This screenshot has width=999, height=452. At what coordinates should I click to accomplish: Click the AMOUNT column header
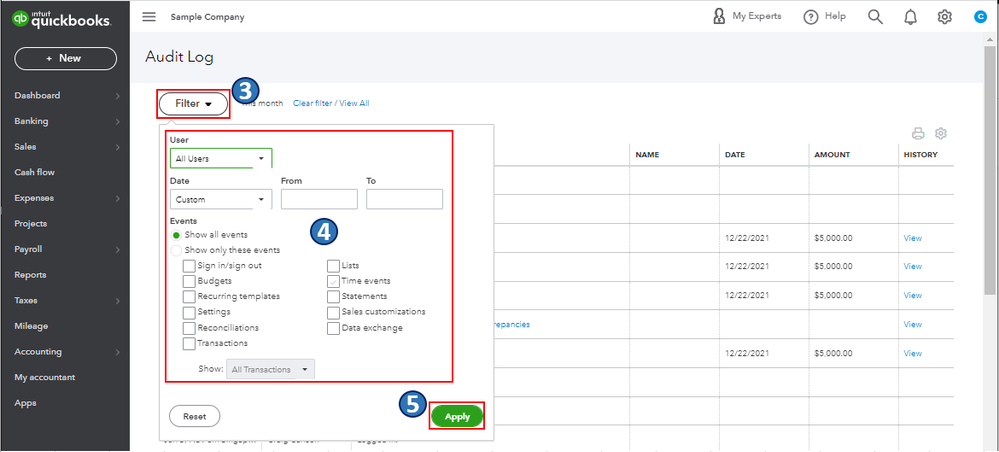pyautogui.click(x=832, y=155)
